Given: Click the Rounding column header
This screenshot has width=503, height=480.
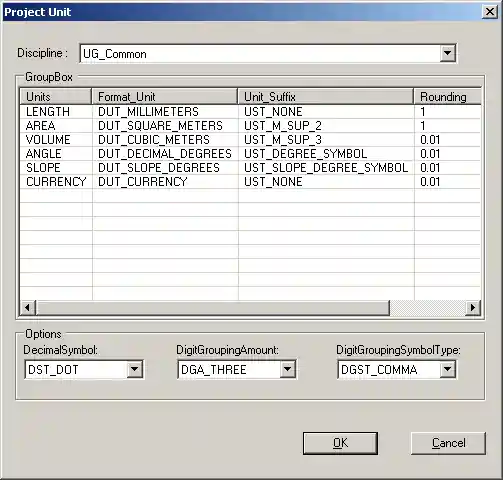Looking at the screenshot, I should pyautogui.click(x=447, y=97).
